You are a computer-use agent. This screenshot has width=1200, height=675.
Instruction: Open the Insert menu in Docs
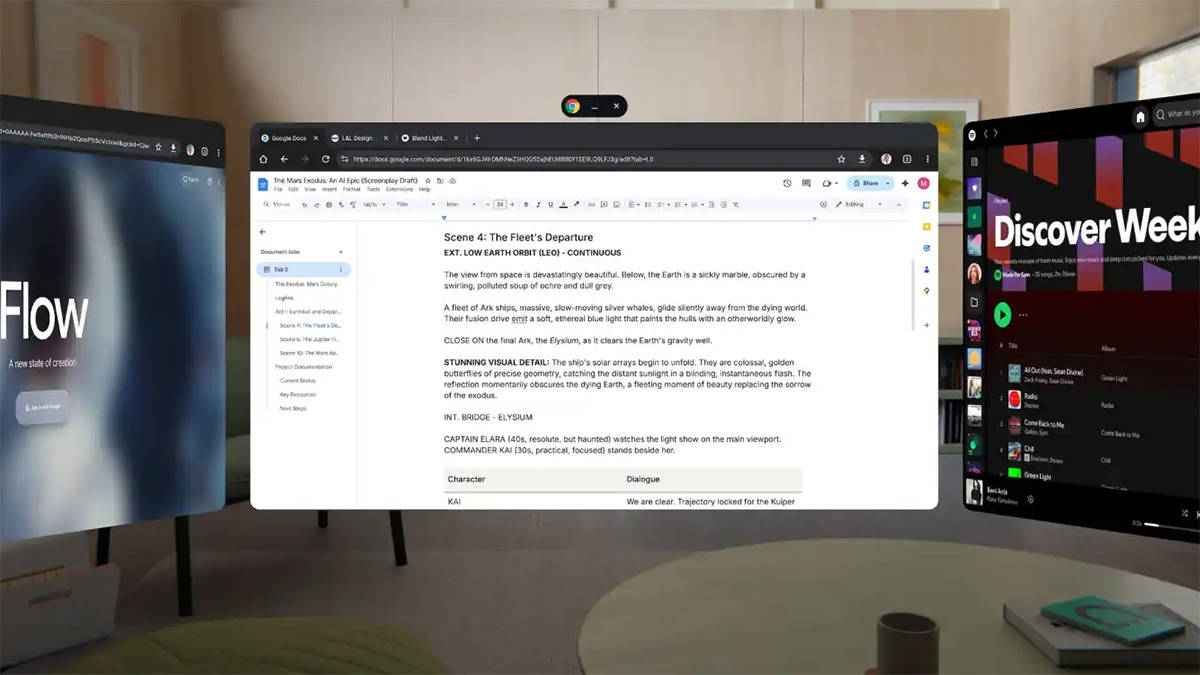click(x=330, y=189)
